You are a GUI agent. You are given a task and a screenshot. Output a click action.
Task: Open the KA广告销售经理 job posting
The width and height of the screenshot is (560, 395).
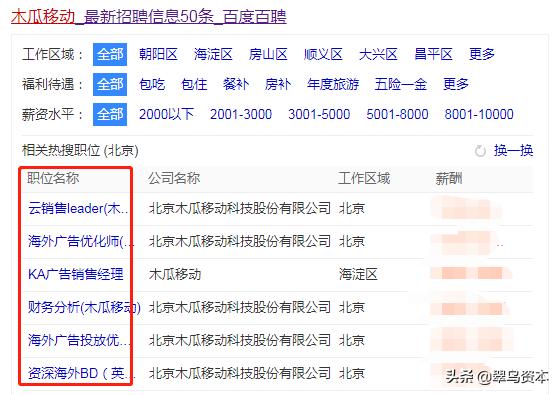click(x=76, y=274)
